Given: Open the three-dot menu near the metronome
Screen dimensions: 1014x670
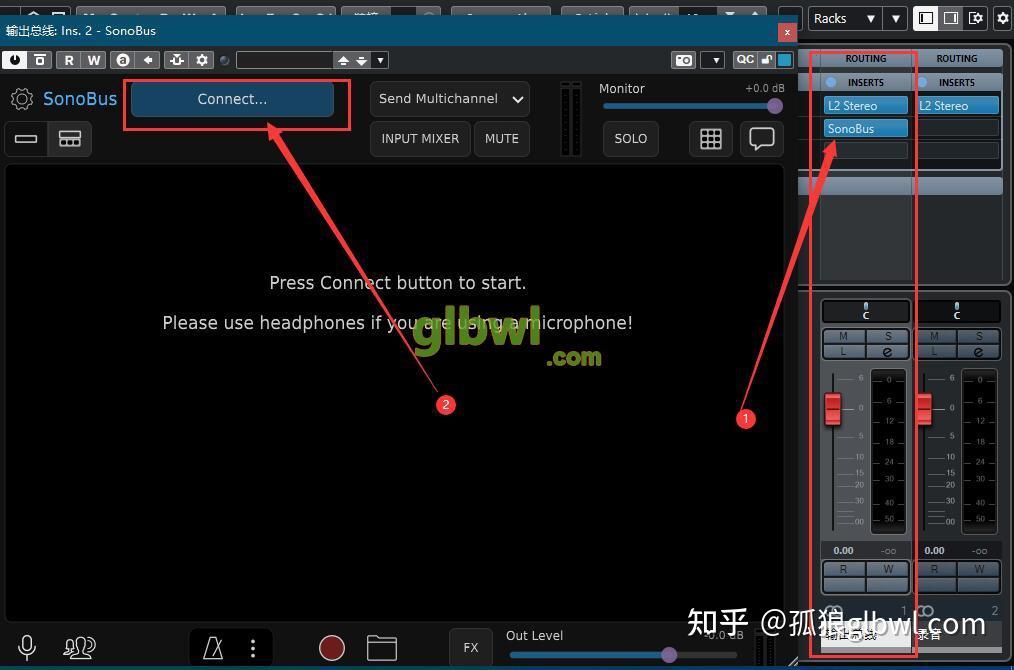Looking at the screenshot, I should pyautogui.click(x=252, y=648).
